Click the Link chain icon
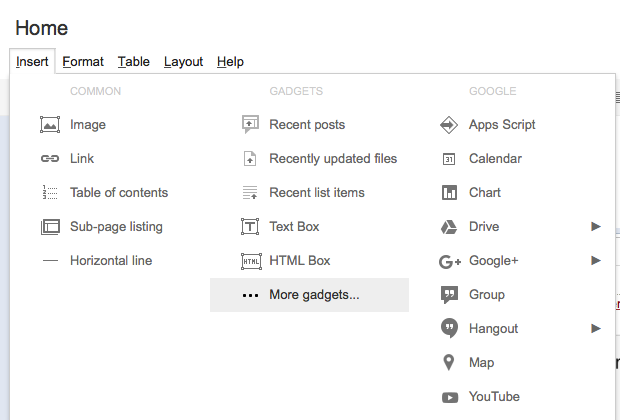Viewport: 620px width, 420px height. click(50, 159)
